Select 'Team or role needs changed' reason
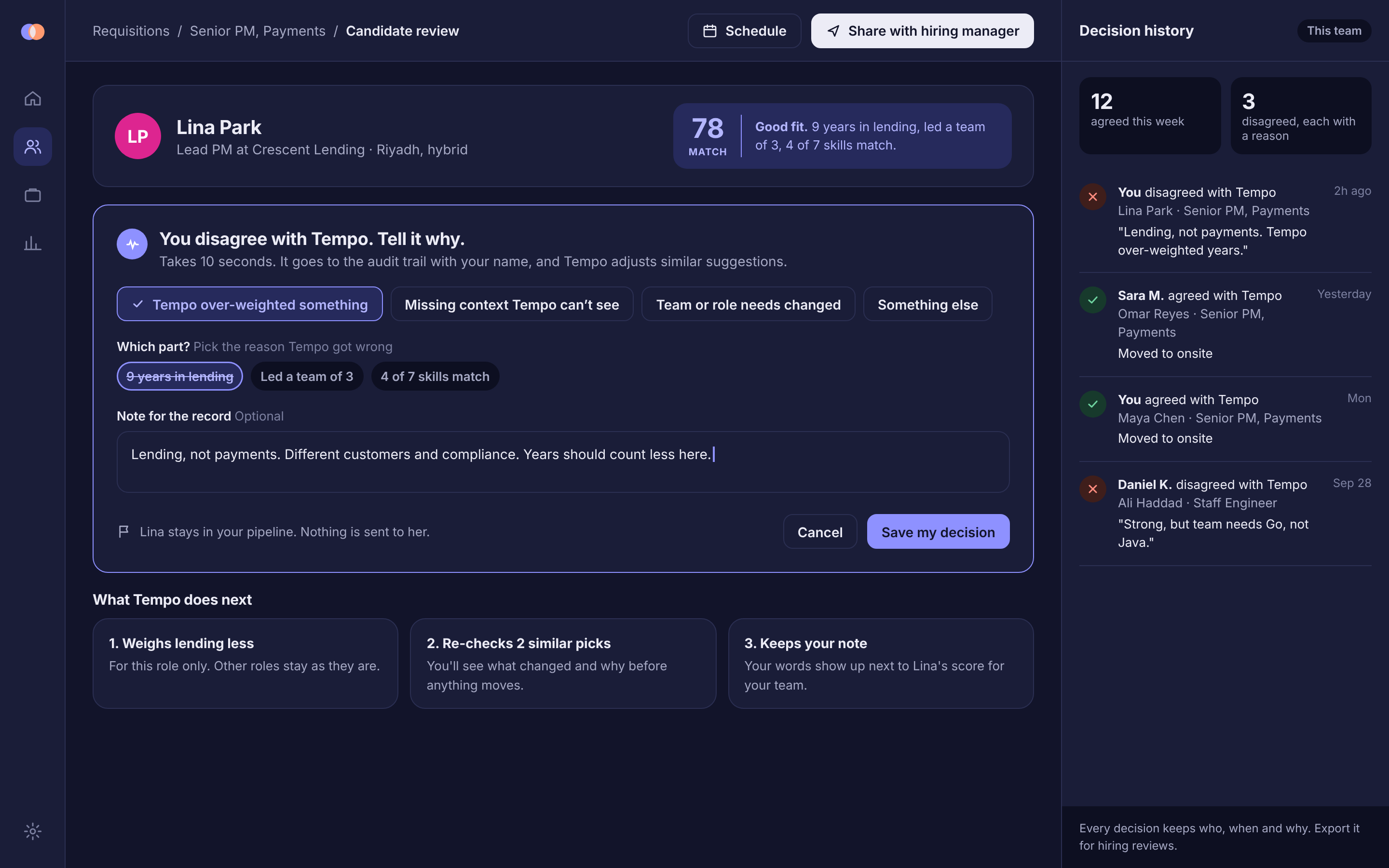Viewport: 1389px width, 868px height. click(749, 304)
